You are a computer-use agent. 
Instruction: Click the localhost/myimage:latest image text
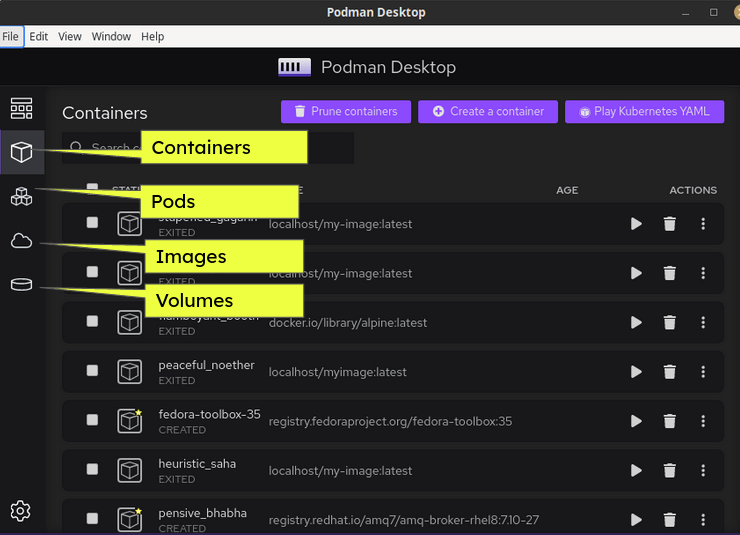[337, 372]
